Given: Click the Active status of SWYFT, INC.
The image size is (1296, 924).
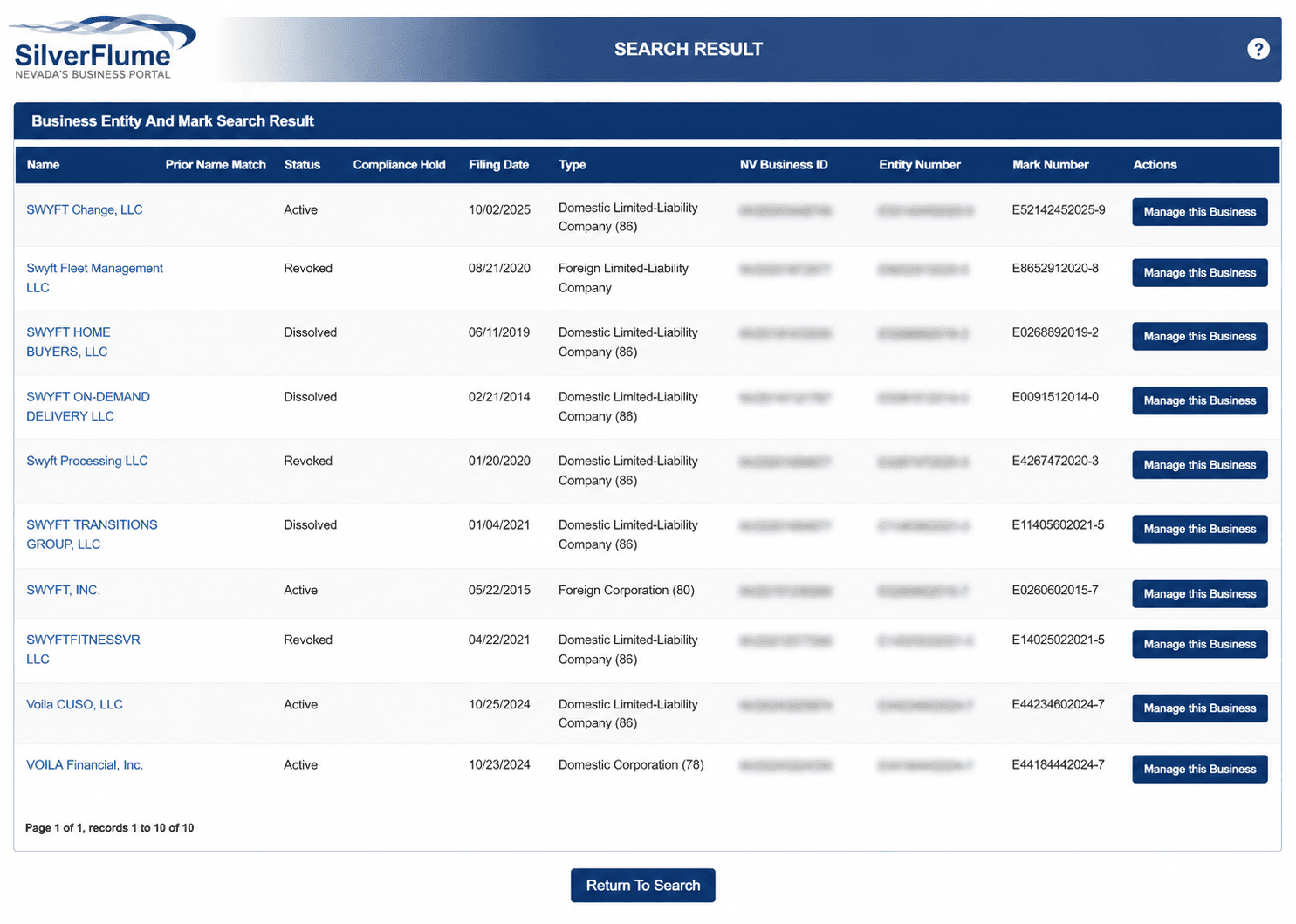Looking at the screenshot, I should point(300,590).
